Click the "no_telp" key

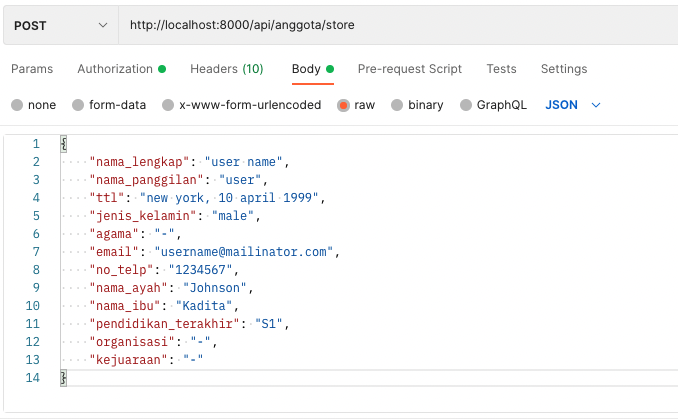(121, 270)
